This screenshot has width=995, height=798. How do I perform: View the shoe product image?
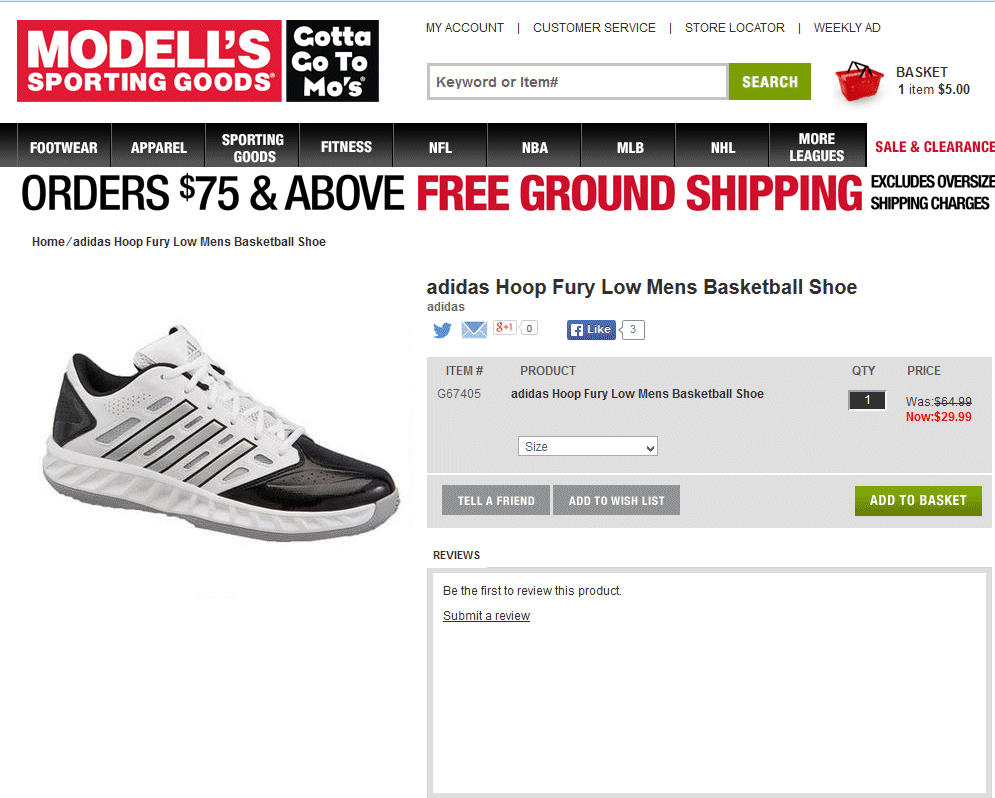click(221, 433)
